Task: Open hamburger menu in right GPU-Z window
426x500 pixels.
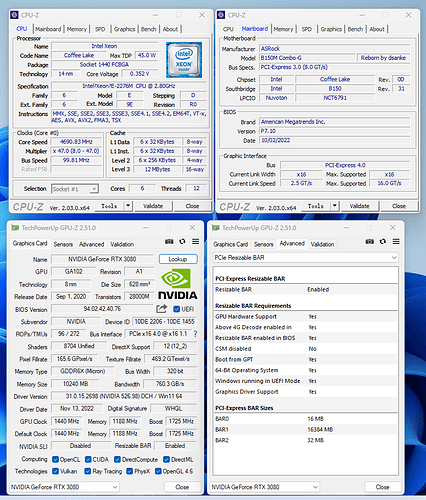Action: coord(396,241)
